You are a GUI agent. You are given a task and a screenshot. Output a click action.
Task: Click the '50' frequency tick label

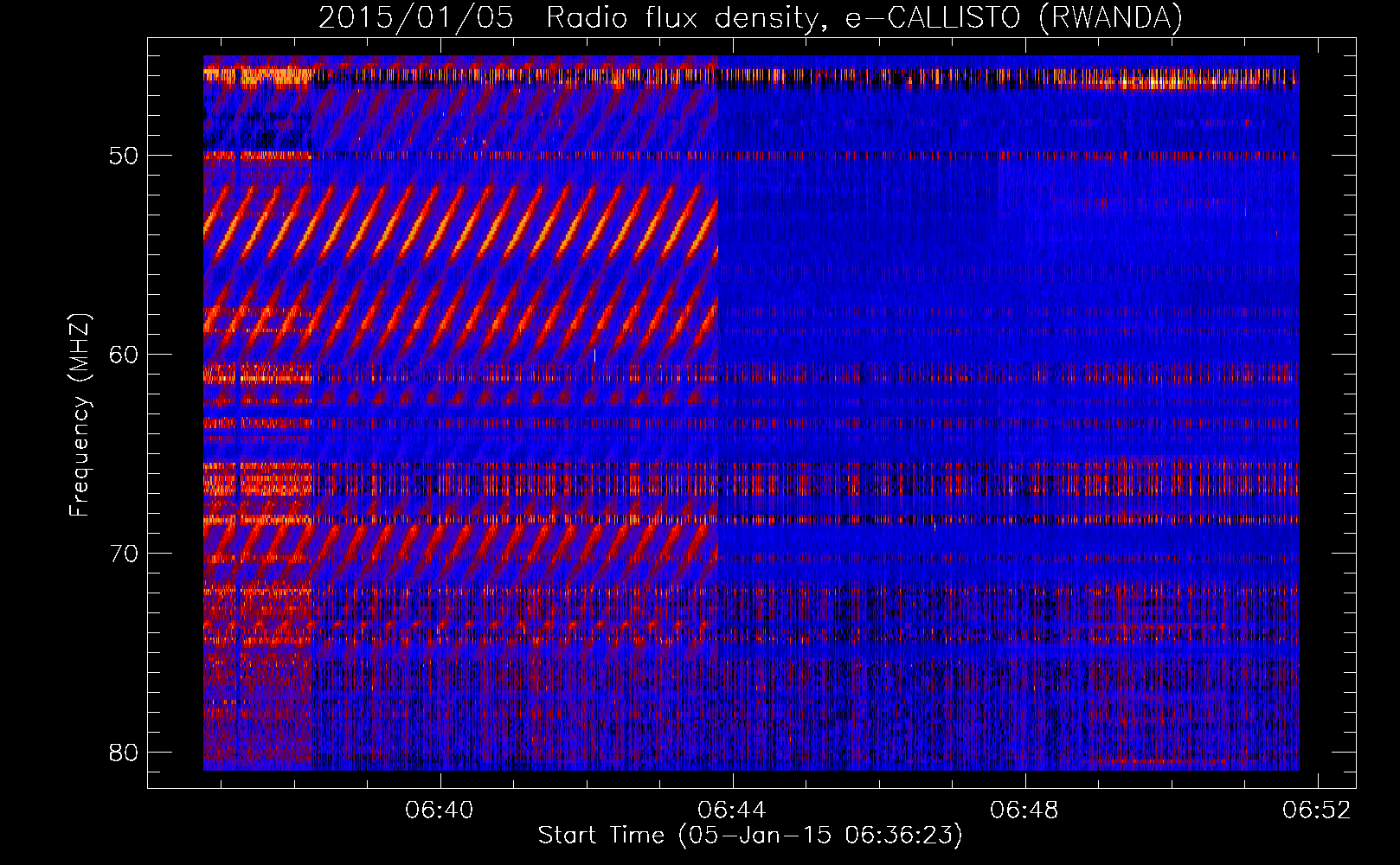[124, 157]
